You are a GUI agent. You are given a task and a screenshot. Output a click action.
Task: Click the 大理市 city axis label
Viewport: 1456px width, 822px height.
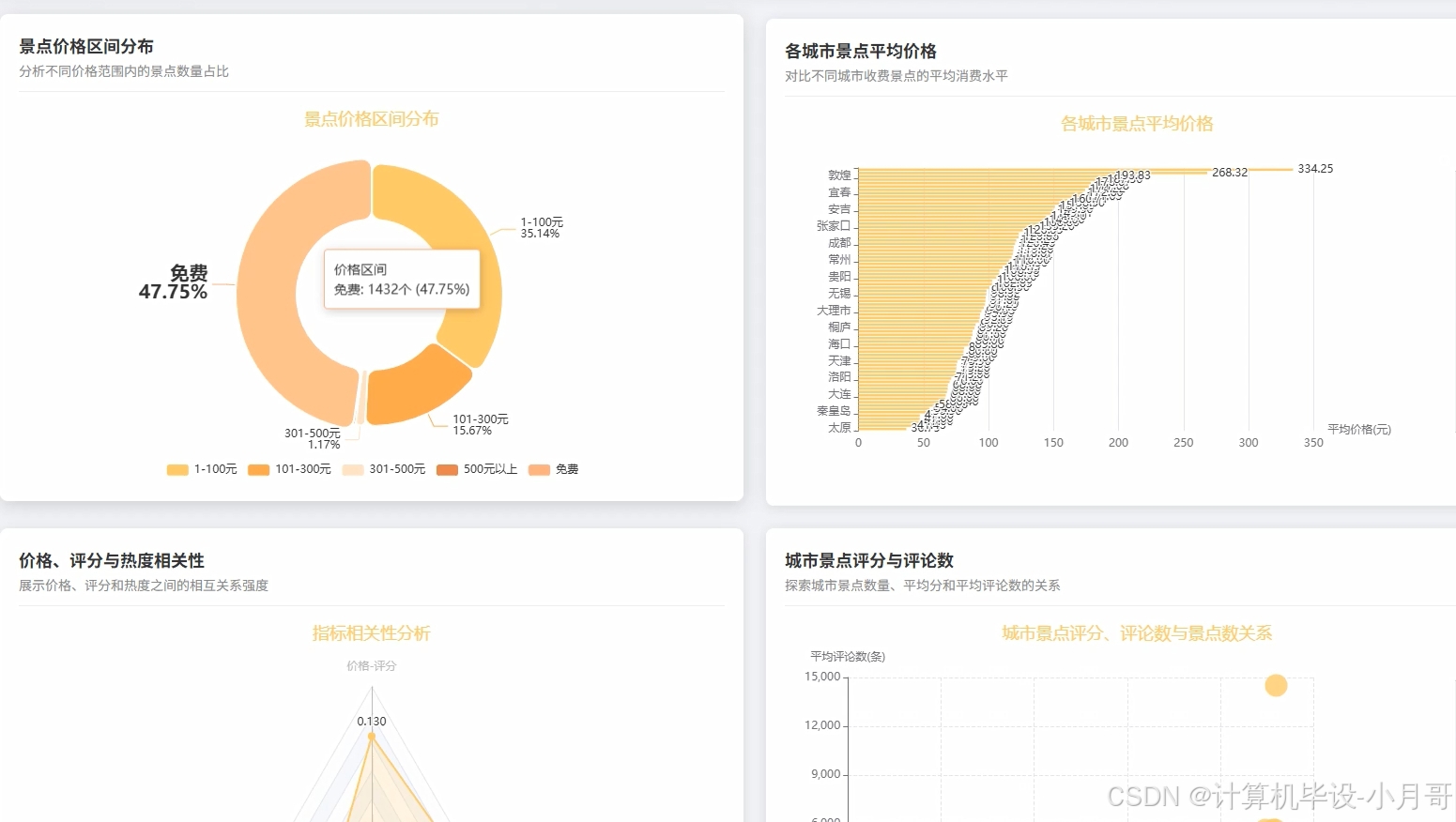[834, 311]
